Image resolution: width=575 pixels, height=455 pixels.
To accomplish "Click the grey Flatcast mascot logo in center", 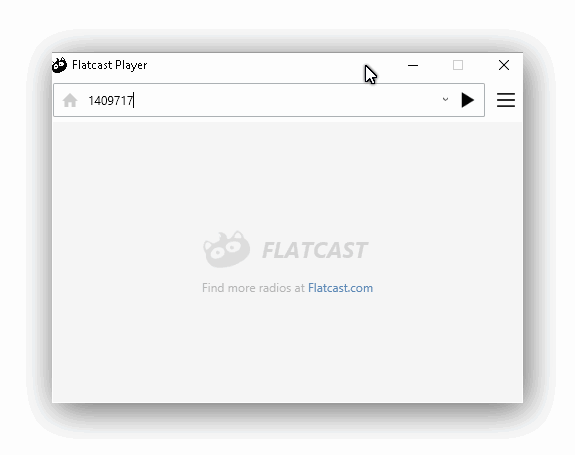I will 227,249.
